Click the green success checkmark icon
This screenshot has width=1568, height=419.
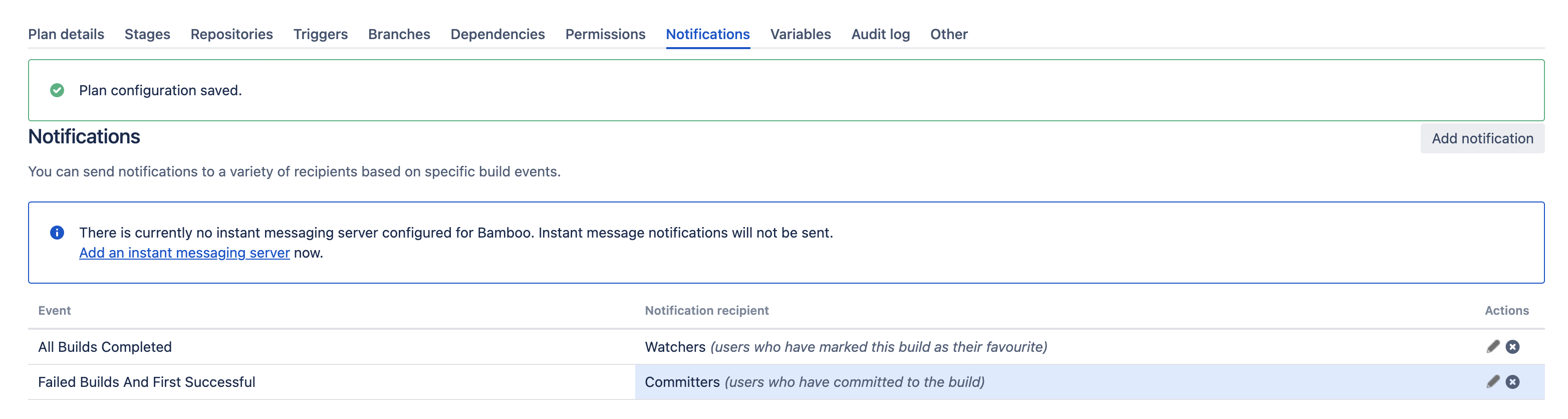[x=57, y=90]
